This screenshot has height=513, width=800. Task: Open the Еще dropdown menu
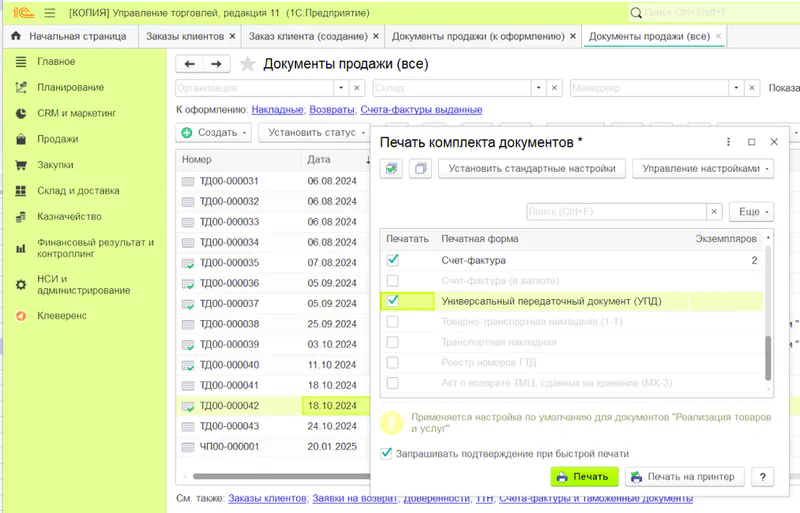[x=751, y=212]
